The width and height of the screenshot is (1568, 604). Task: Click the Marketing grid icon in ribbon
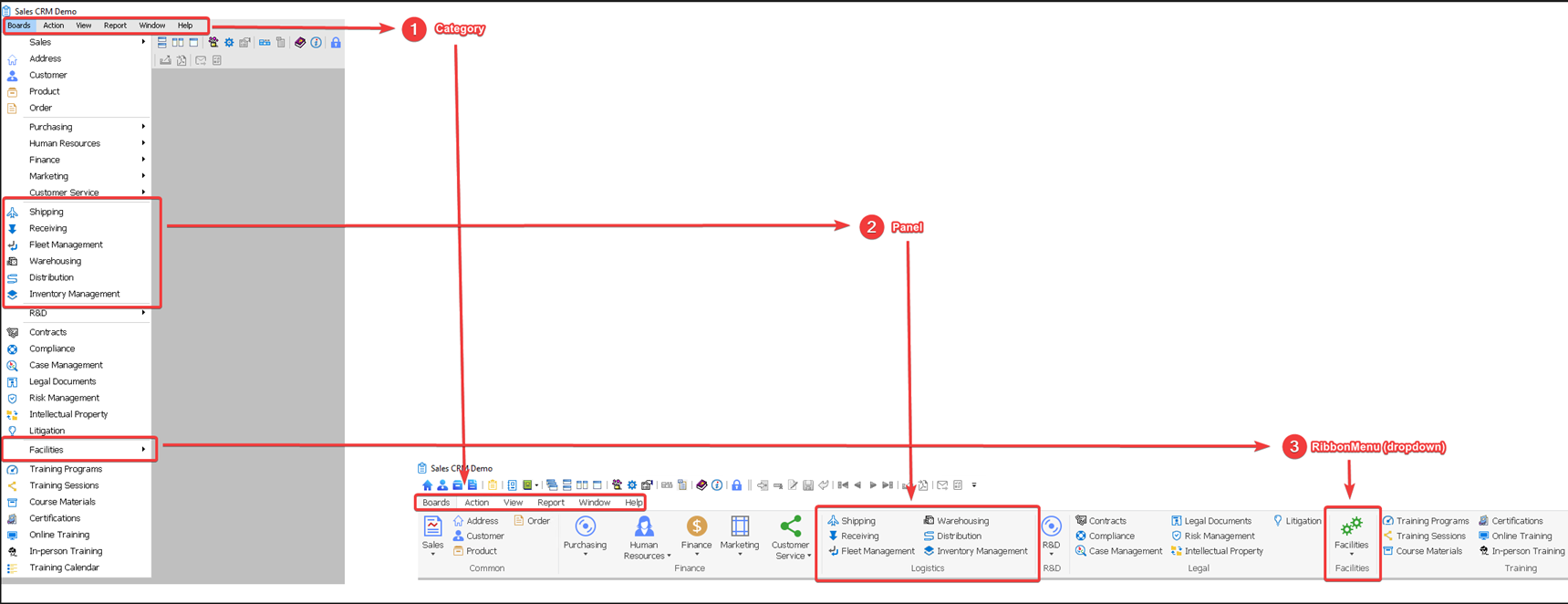pos(740,527)
